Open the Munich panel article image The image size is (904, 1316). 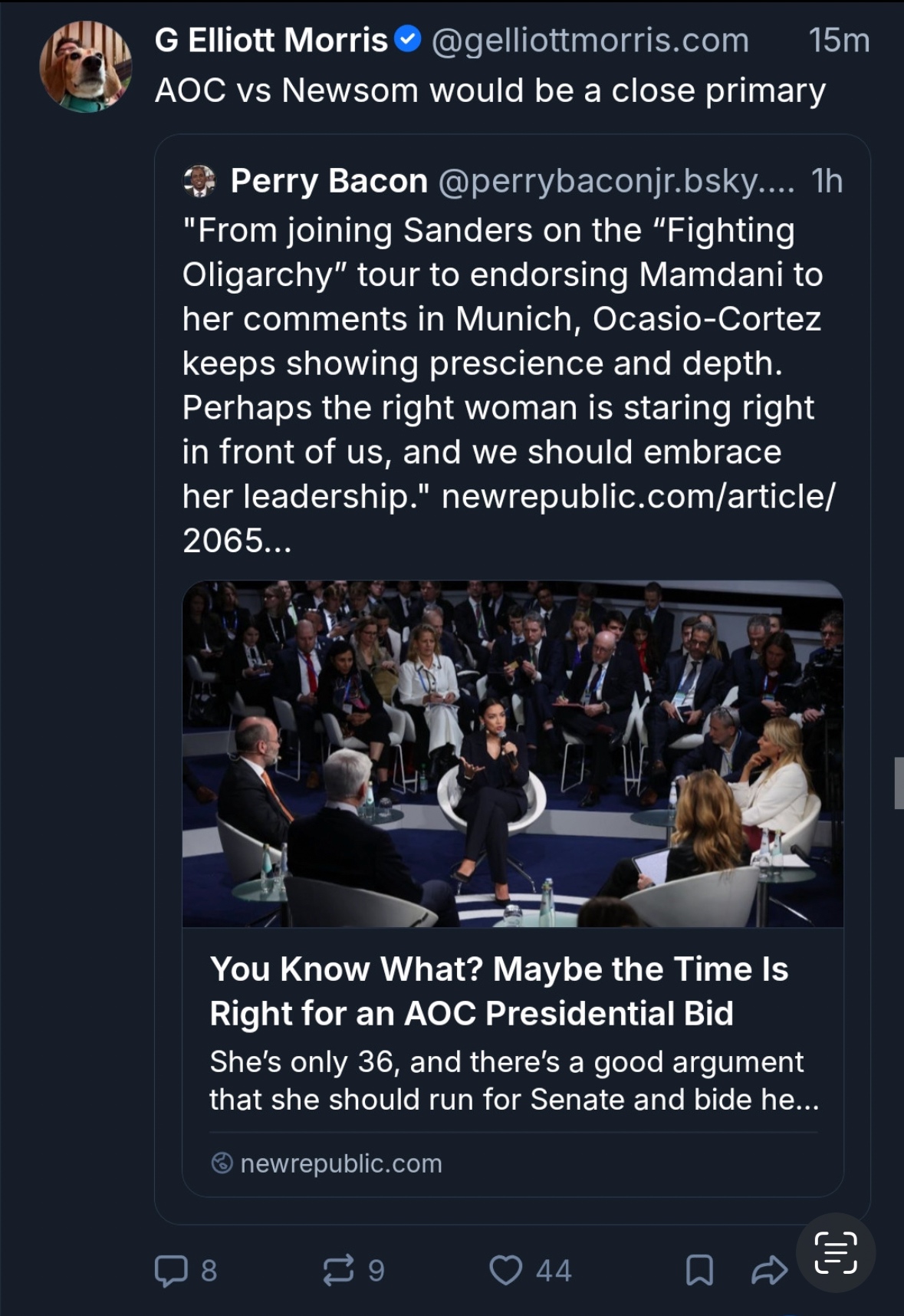coord(512,753)
